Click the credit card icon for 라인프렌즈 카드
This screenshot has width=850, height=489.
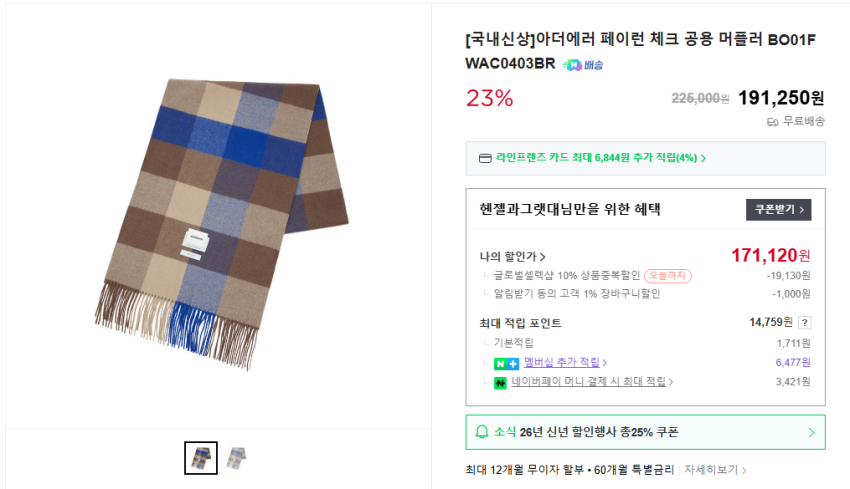pos(485,158)
